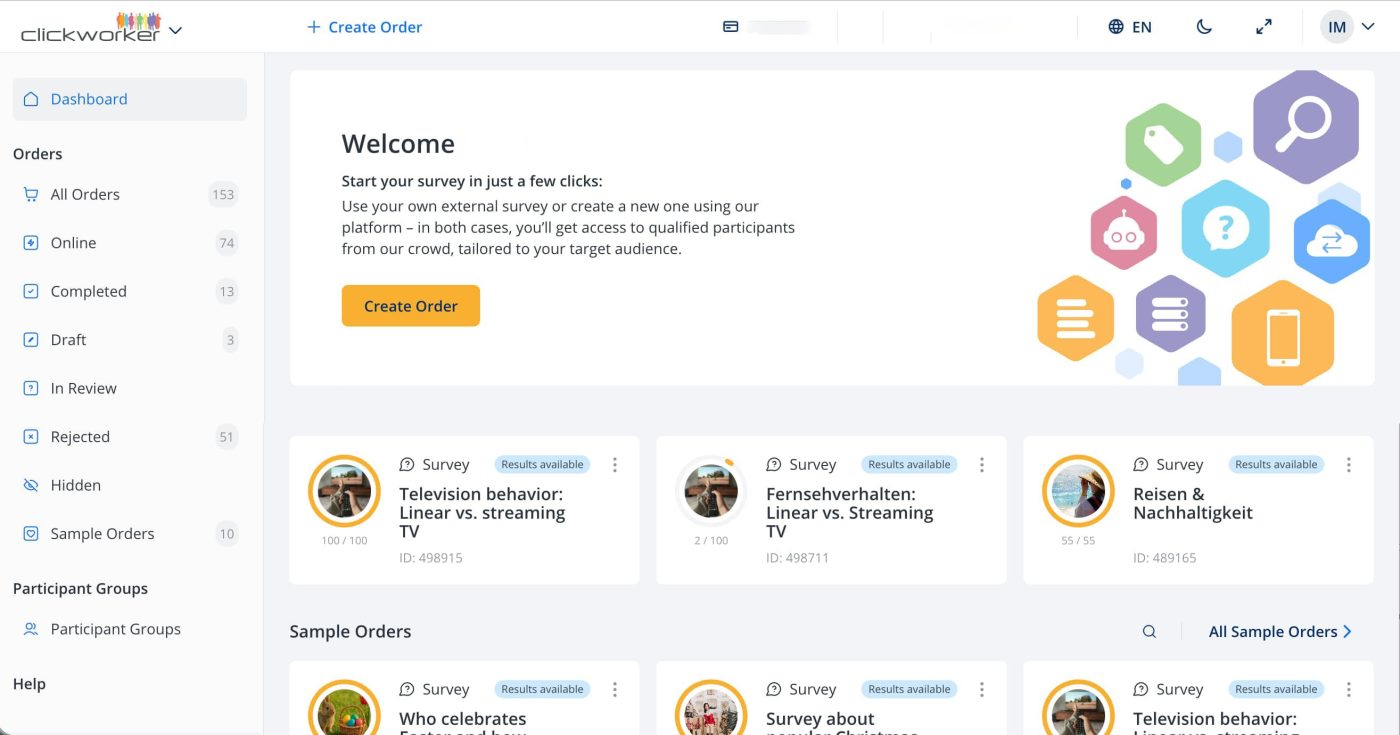This screenshot has width=1400, height=735.
Task: Expand user account menu chevron
Action: (x=1369, y=27)
